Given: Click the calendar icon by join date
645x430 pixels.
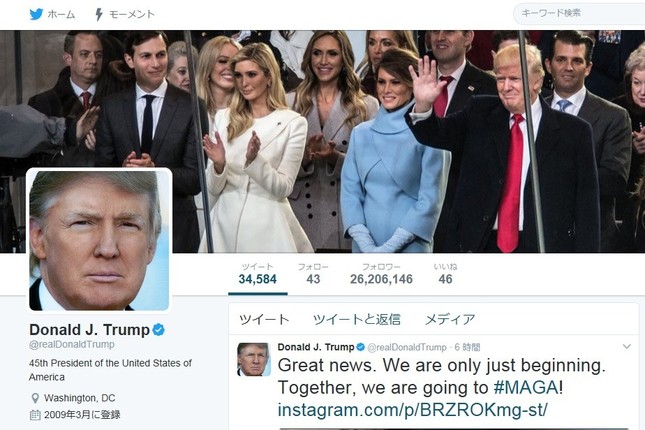Looking at the screenshot, I should click(x=35, y=414).
